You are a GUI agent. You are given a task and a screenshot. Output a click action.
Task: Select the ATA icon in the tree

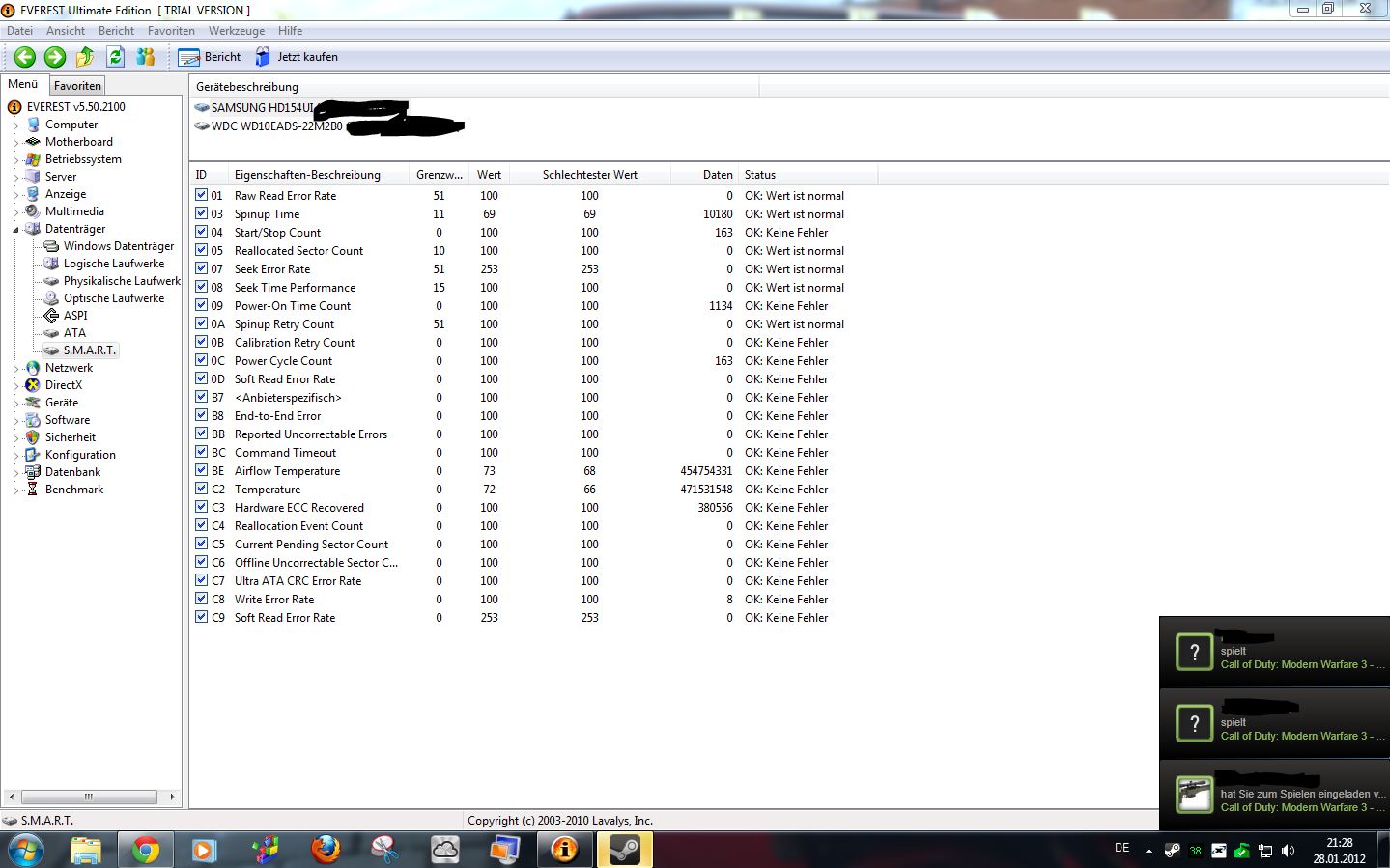[51, 333]
